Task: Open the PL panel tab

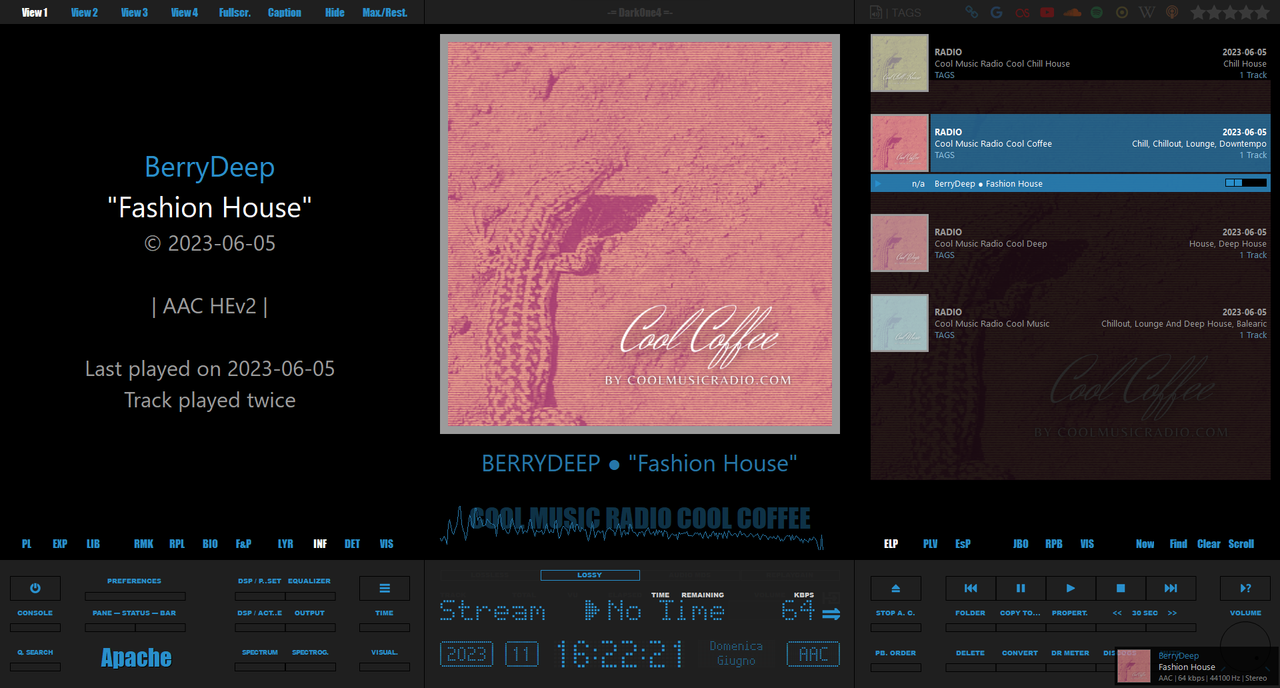Action: click(27, 544)
